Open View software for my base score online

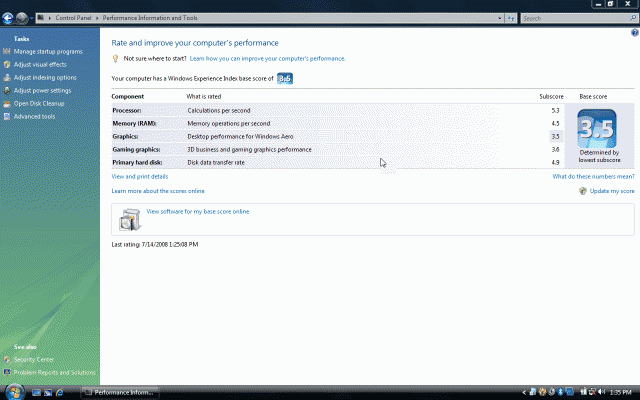click(198, 211)
